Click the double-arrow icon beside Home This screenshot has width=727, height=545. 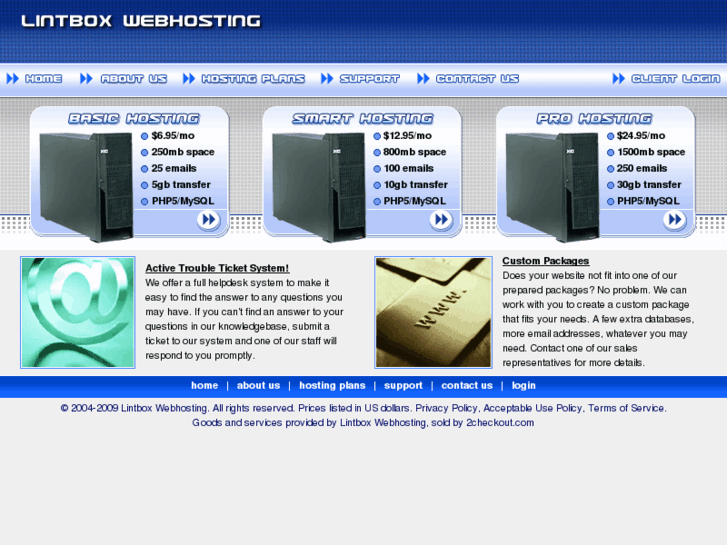point(13,79)
